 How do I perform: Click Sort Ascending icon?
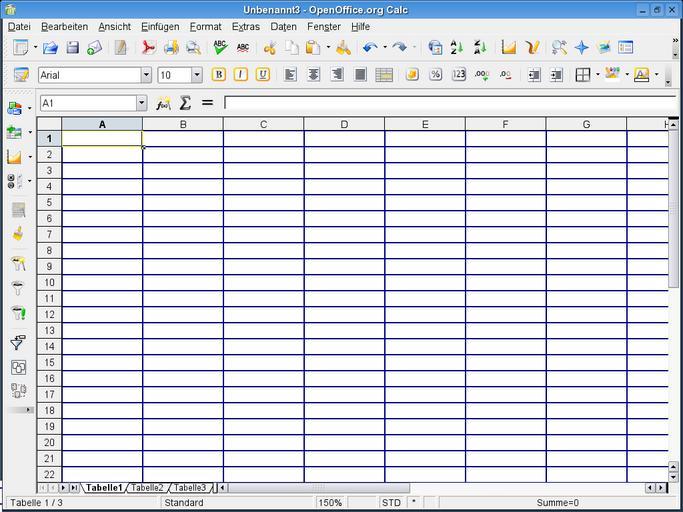pos(457,47)
